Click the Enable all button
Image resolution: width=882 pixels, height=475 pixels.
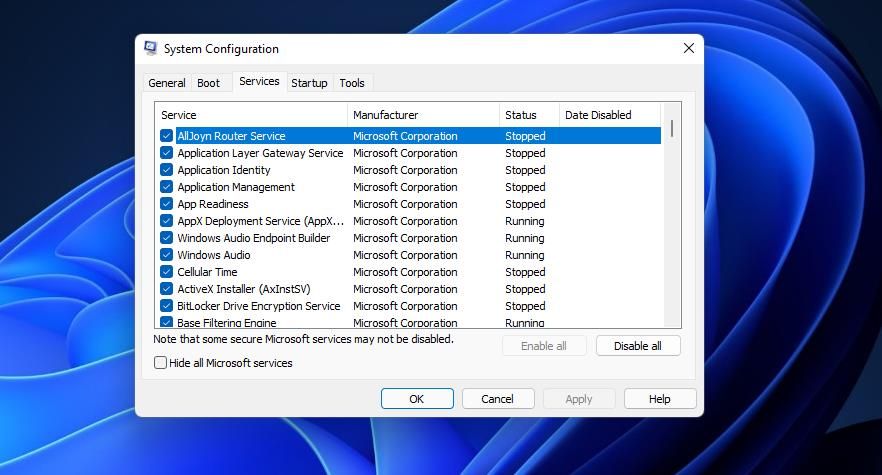pyautogui.click(x=544, y=346)
